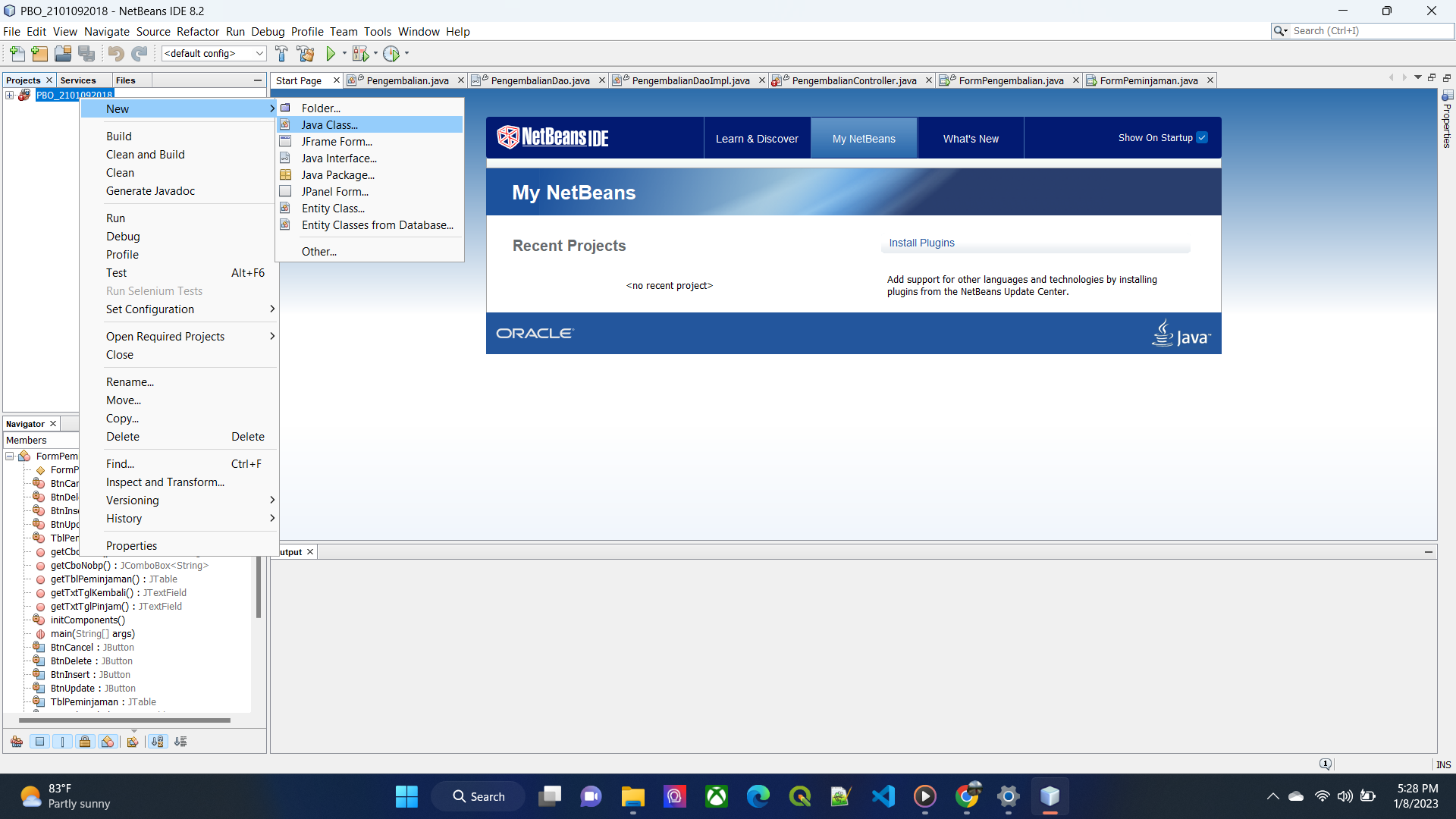Click the Debug Project toolbar icon
Image resolution: width=1456 pixels, height=819 pixels.
(x=361, y=54)
